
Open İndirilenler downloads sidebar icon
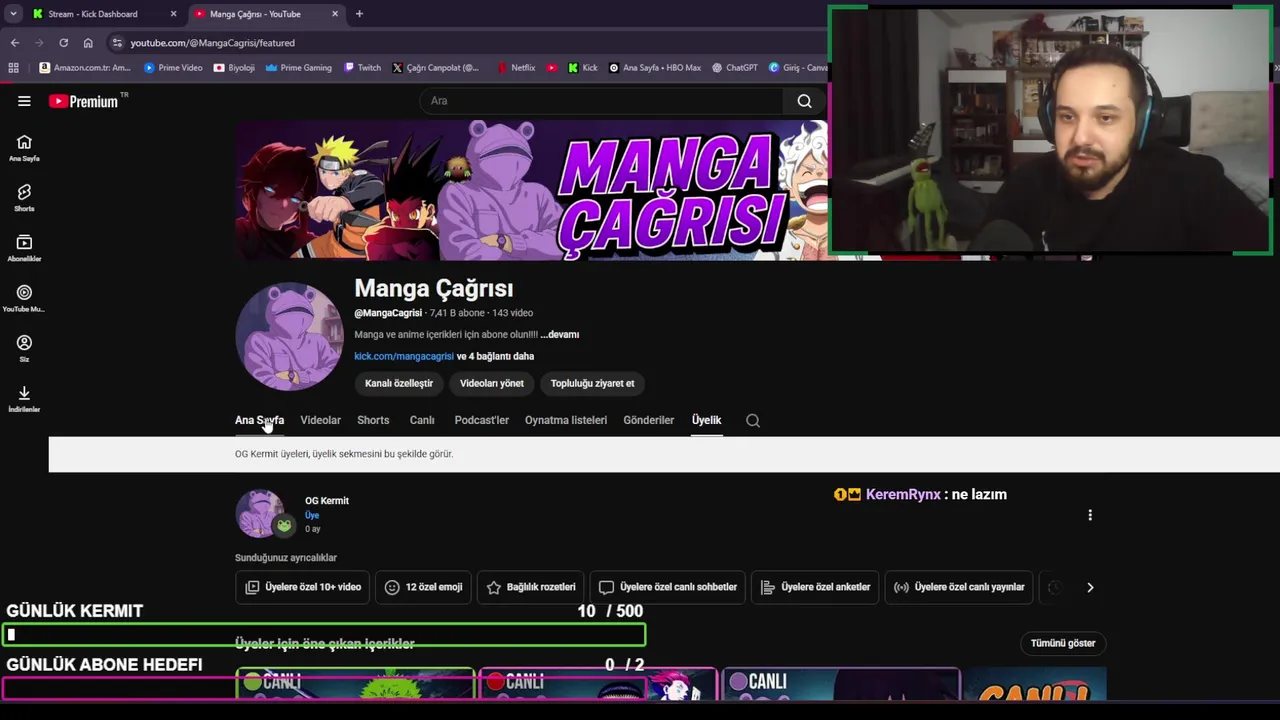[24, 398]
